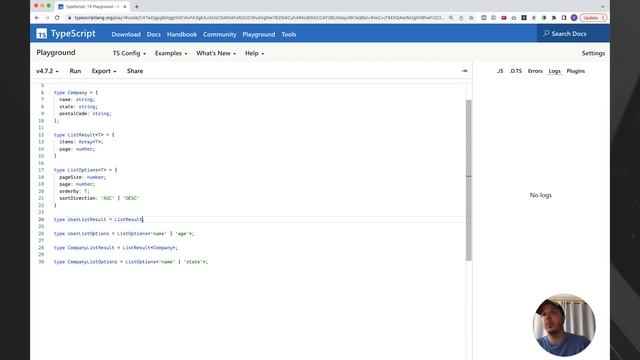Focus the Search Docs input field

point(573,33)
